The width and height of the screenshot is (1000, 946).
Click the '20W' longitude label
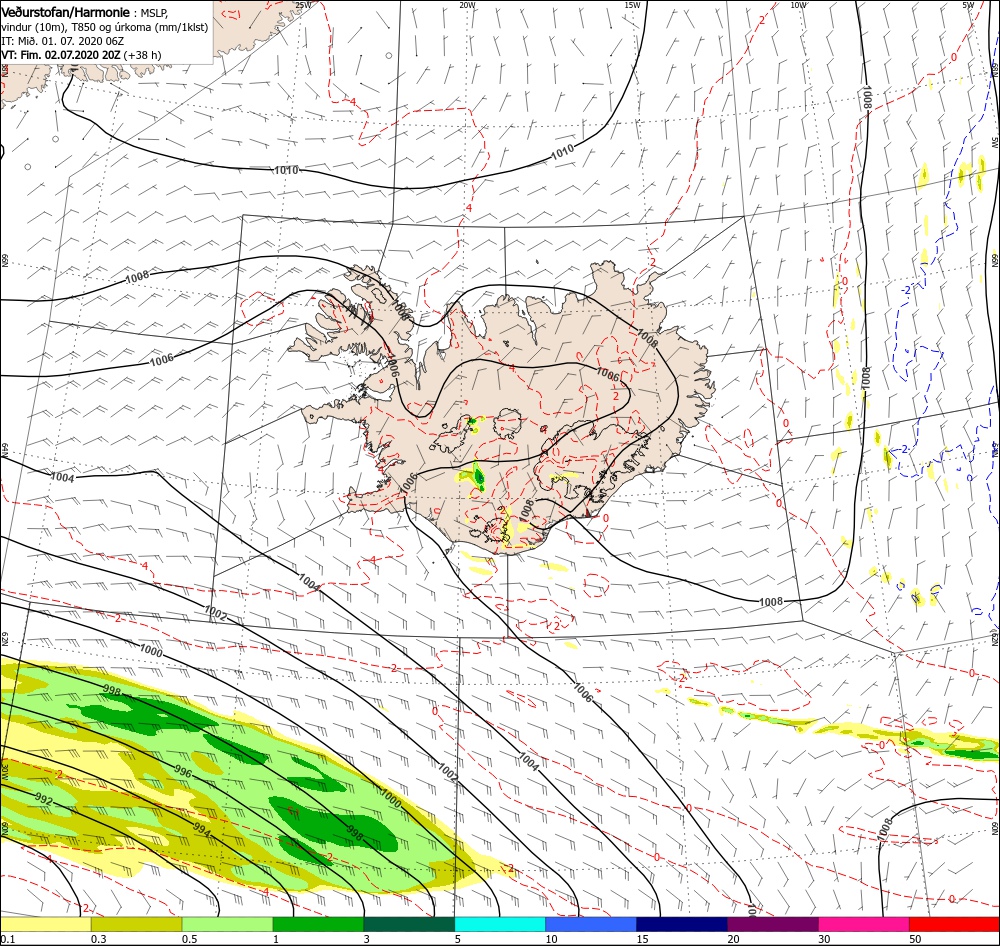point(467,5)
